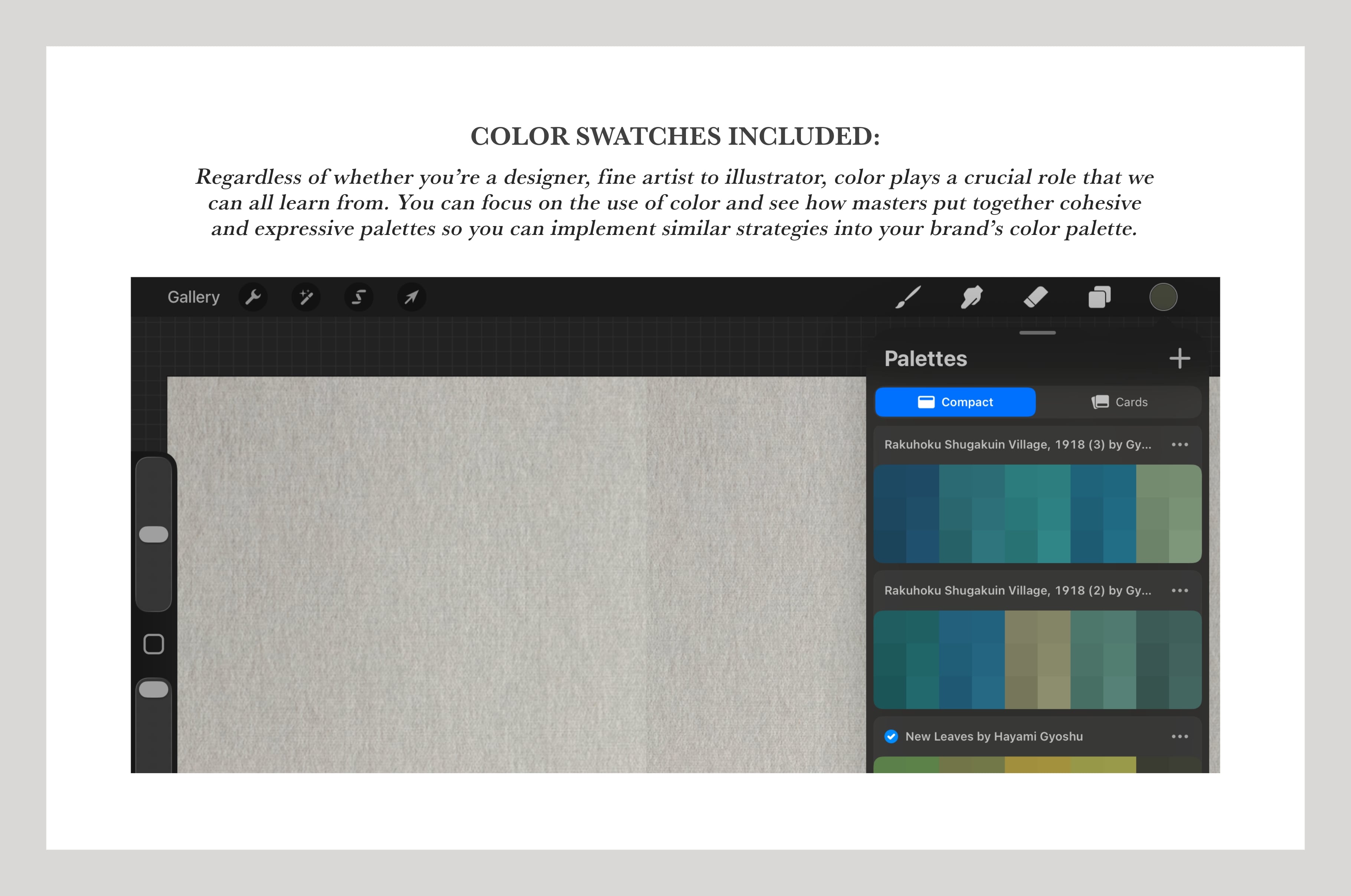The width and height of the screenshot is (1351, 896).
Task: Click the brush opacity slider handle
Action: (154, 690)
